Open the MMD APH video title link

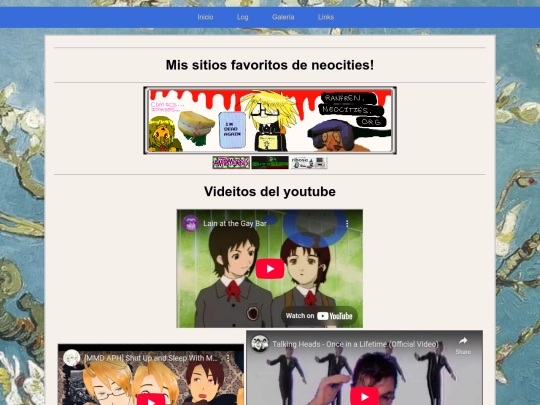coord(151,358)
